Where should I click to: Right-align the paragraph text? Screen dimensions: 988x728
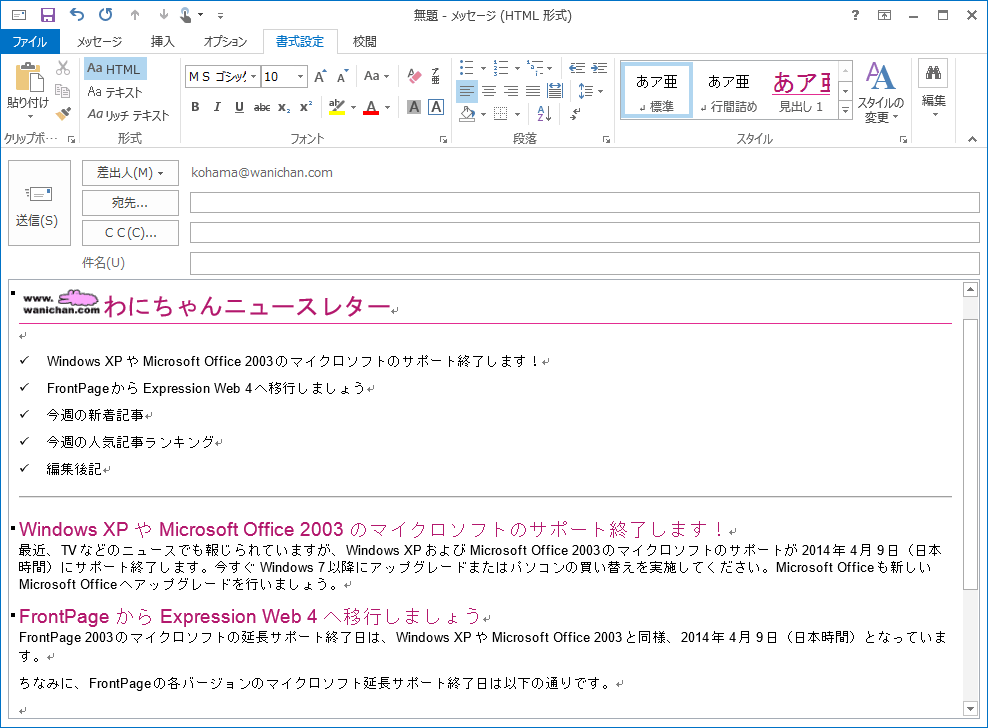pyautogui.click(x=511, y=91)
